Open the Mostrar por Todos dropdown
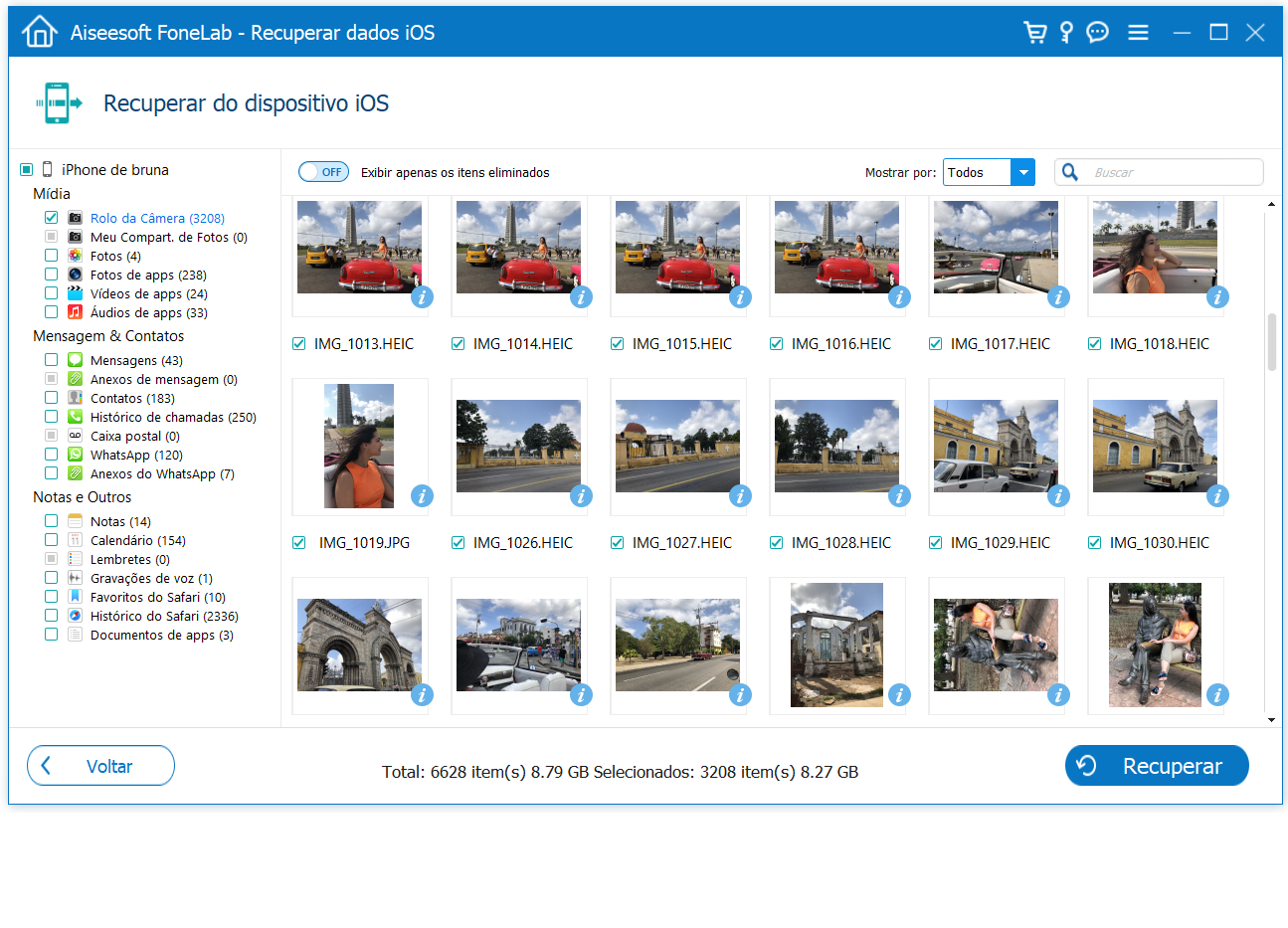Screen dimensions: 1288x928 (989, 172)
